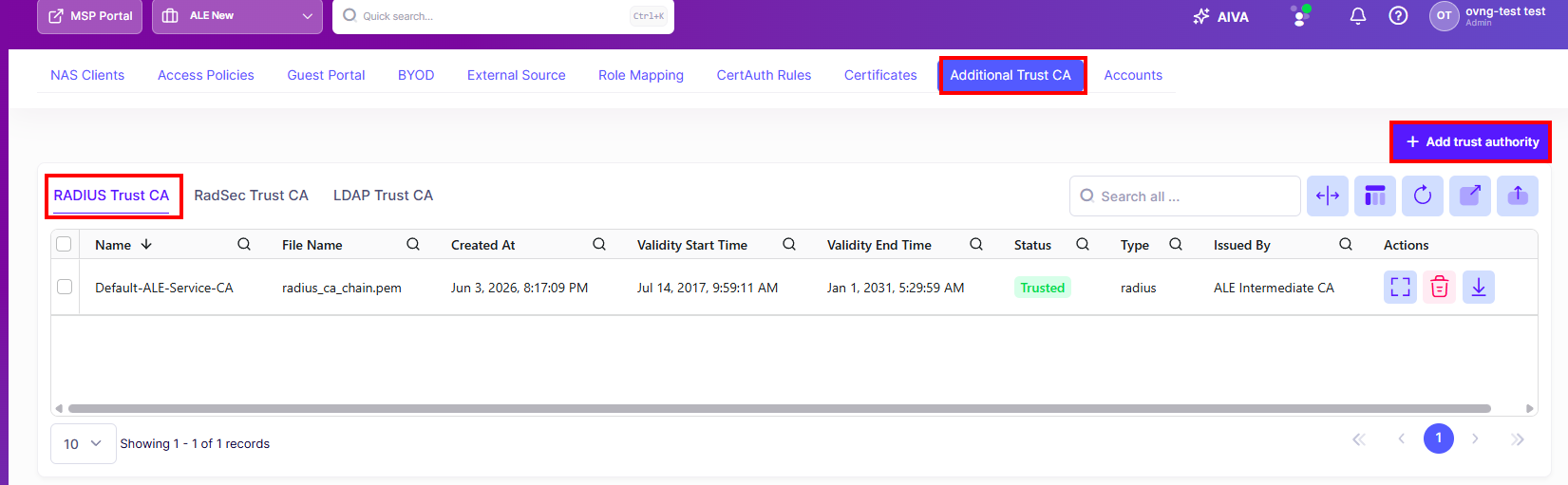Open the page size dropdown showing 10
Screen dimensions: 1568x485
84,443
